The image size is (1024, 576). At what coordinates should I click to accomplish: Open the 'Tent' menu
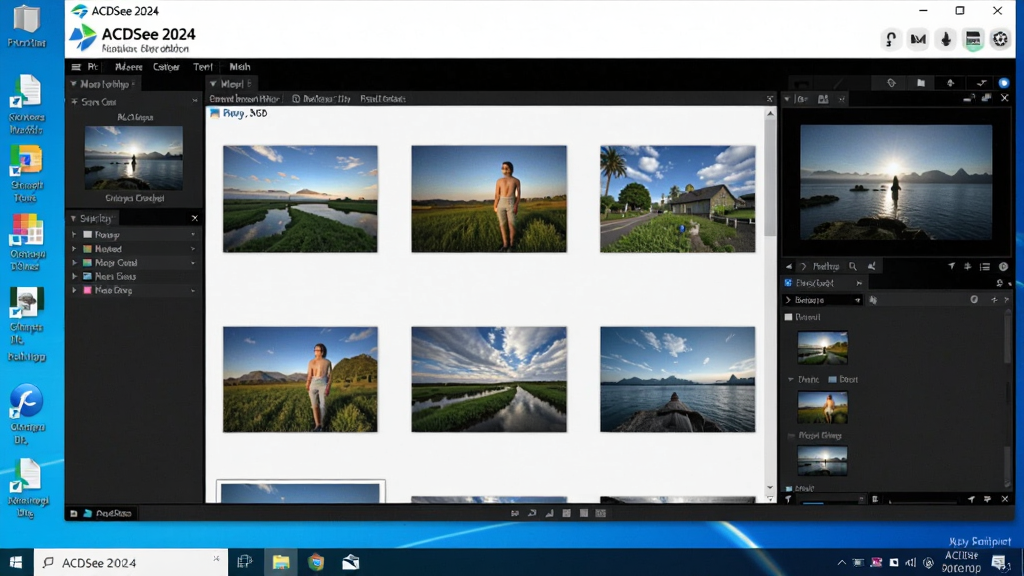pos(202,67)
